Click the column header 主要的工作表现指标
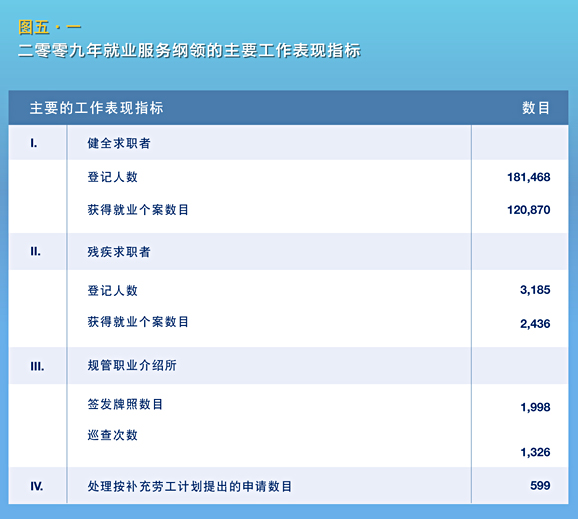Image resolution: width=578 pixels, height=519 pixels. (97, 108)
